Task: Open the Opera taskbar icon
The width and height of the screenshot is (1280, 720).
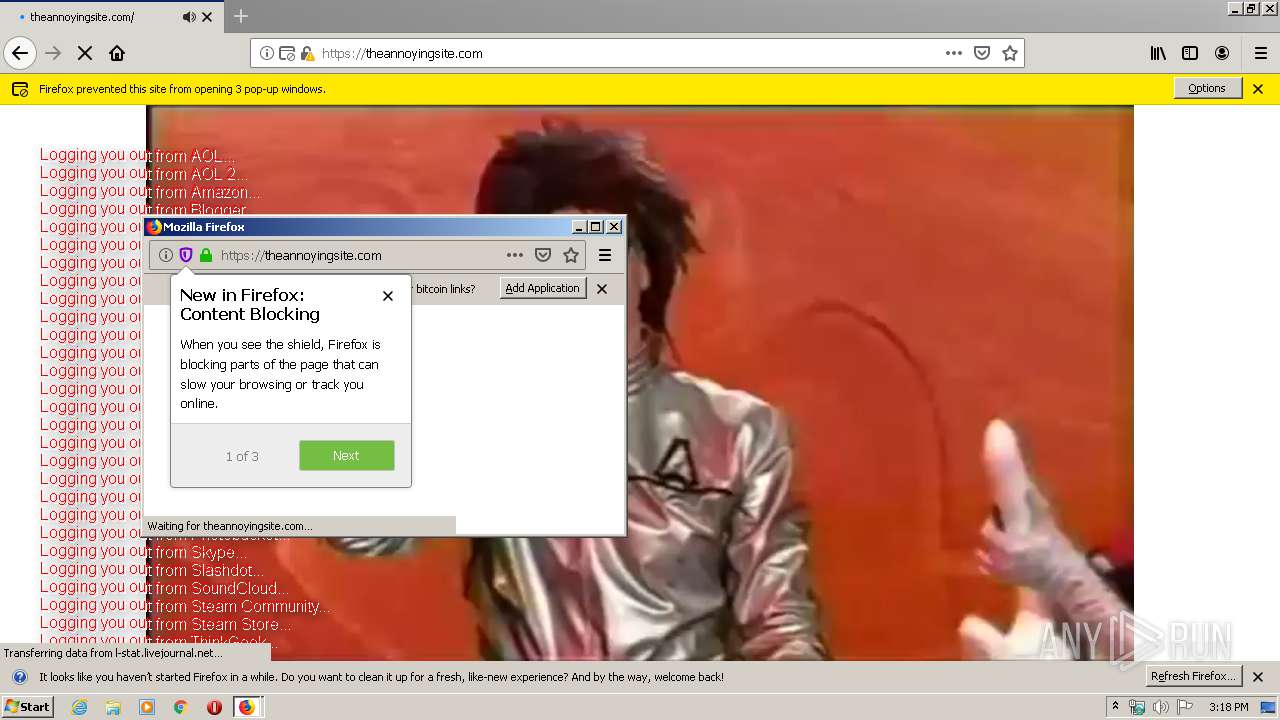Action: pos(214,707)
